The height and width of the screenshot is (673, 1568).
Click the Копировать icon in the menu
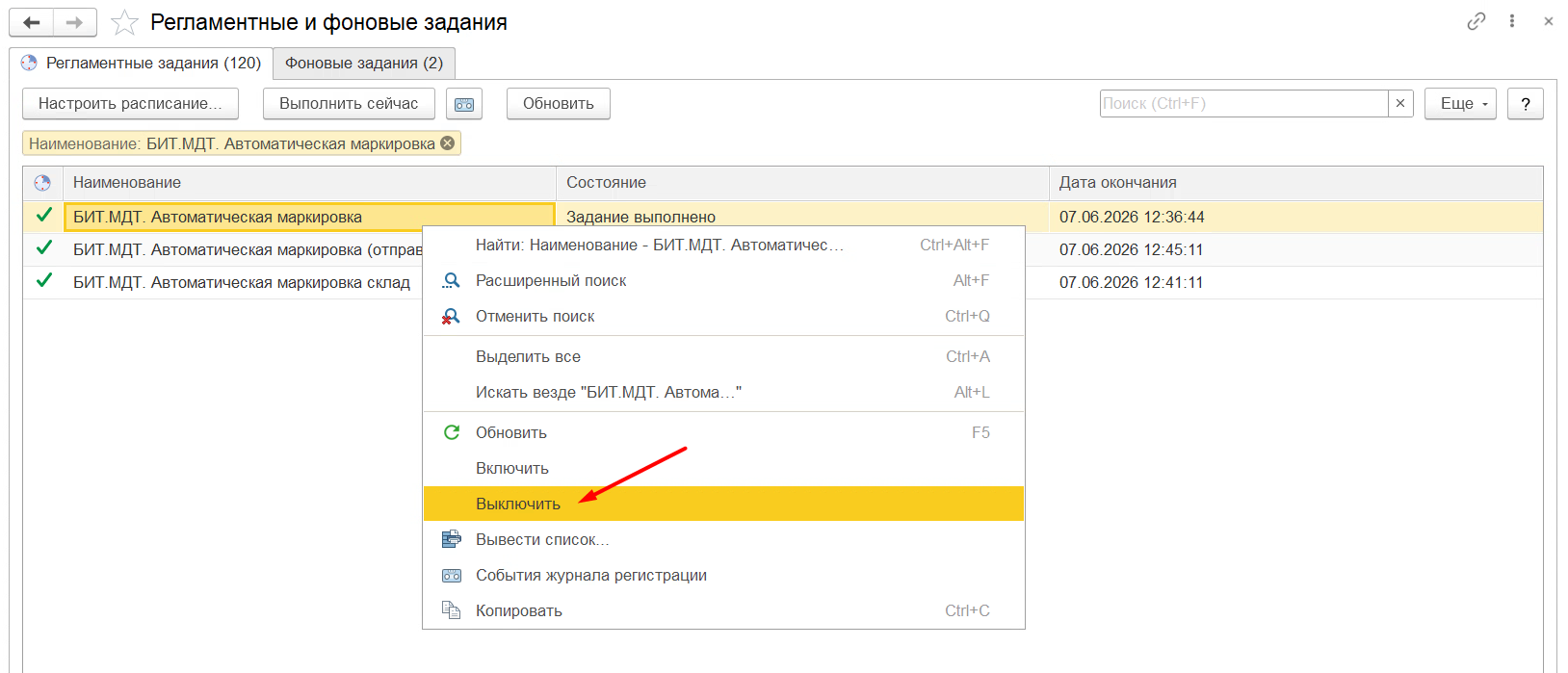click(x=451, y=610)
